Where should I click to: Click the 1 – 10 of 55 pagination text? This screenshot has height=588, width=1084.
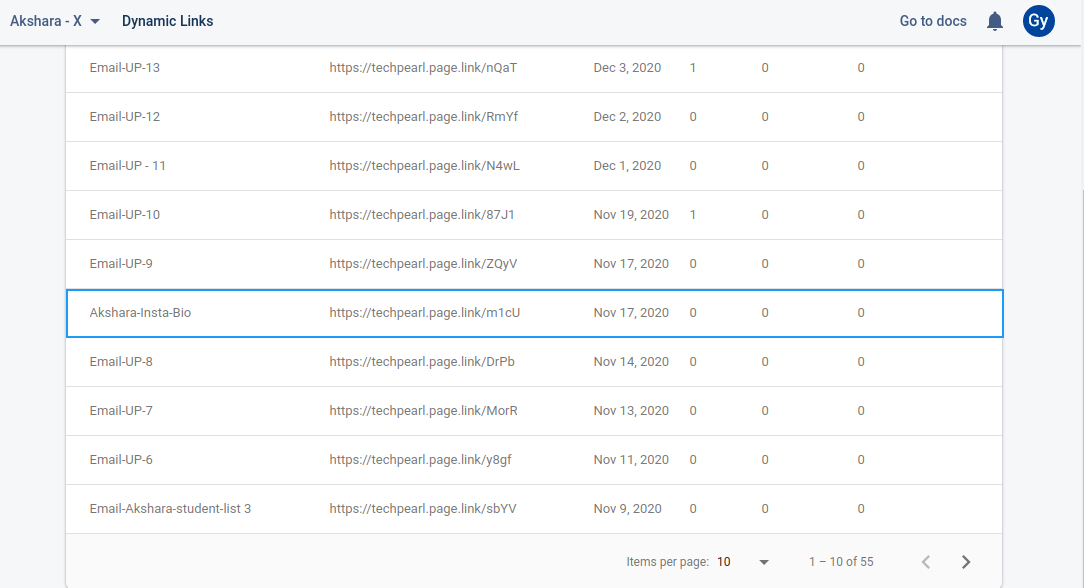[x=841, y=562]
